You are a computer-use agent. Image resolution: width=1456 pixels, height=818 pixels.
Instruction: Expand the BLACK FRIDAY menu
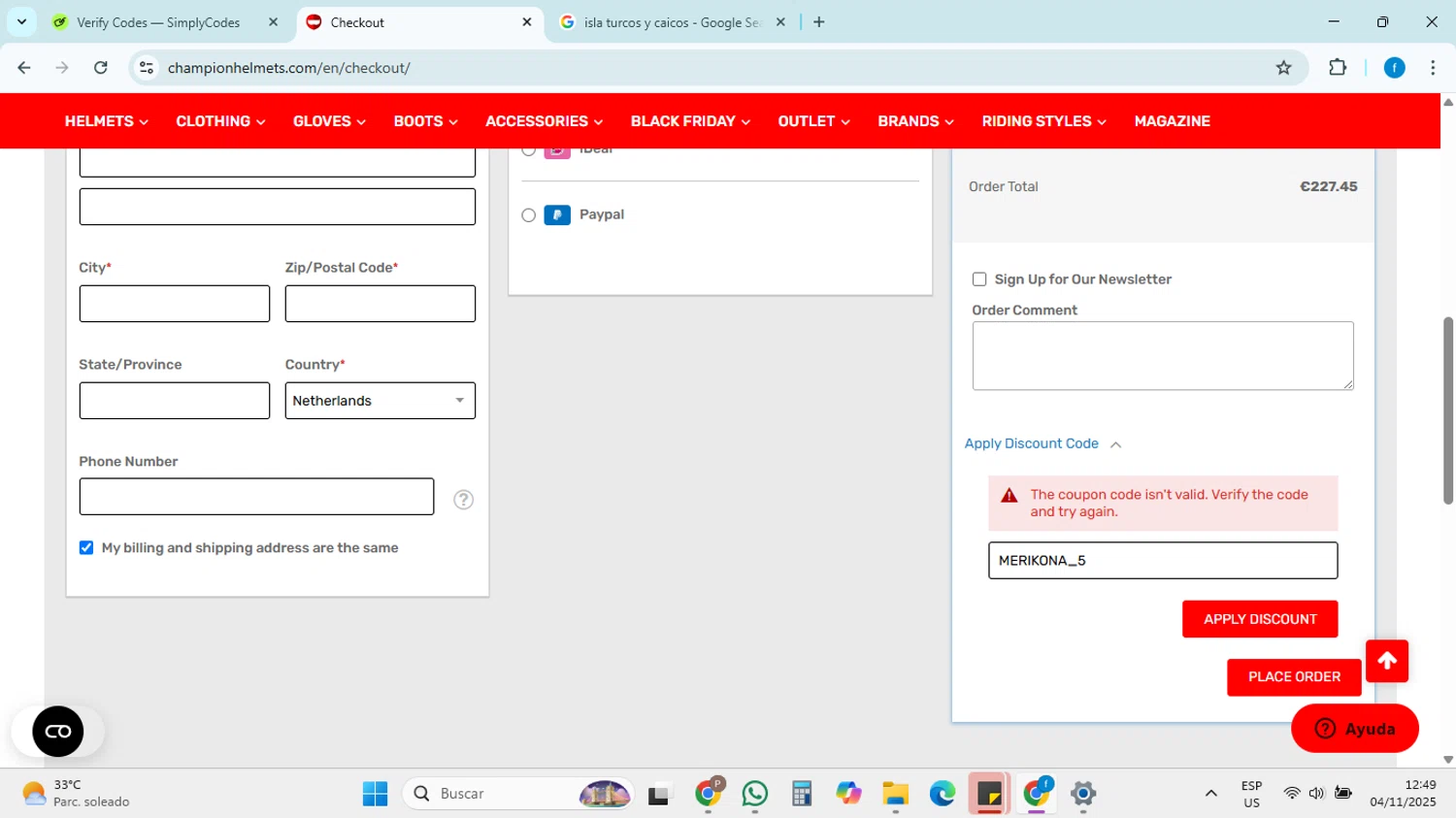click(x=690, y=121)
